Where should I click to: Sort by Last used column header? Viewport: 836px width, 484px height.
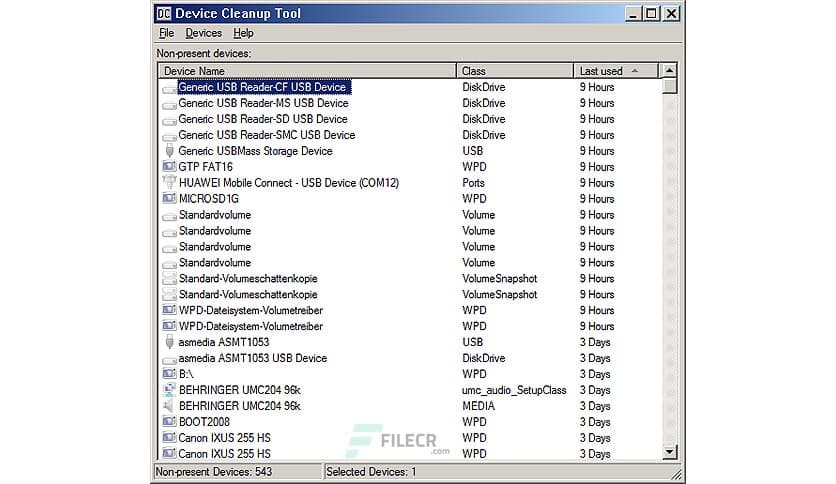tap(616, 71)
